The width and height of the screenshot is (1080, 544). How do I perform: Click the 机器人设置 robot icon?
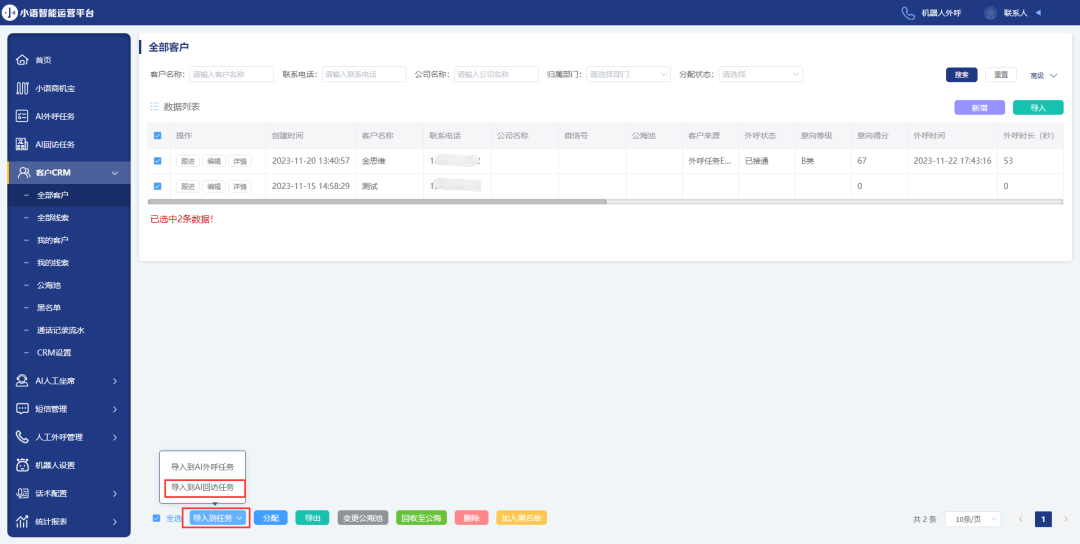coord(22,465)
